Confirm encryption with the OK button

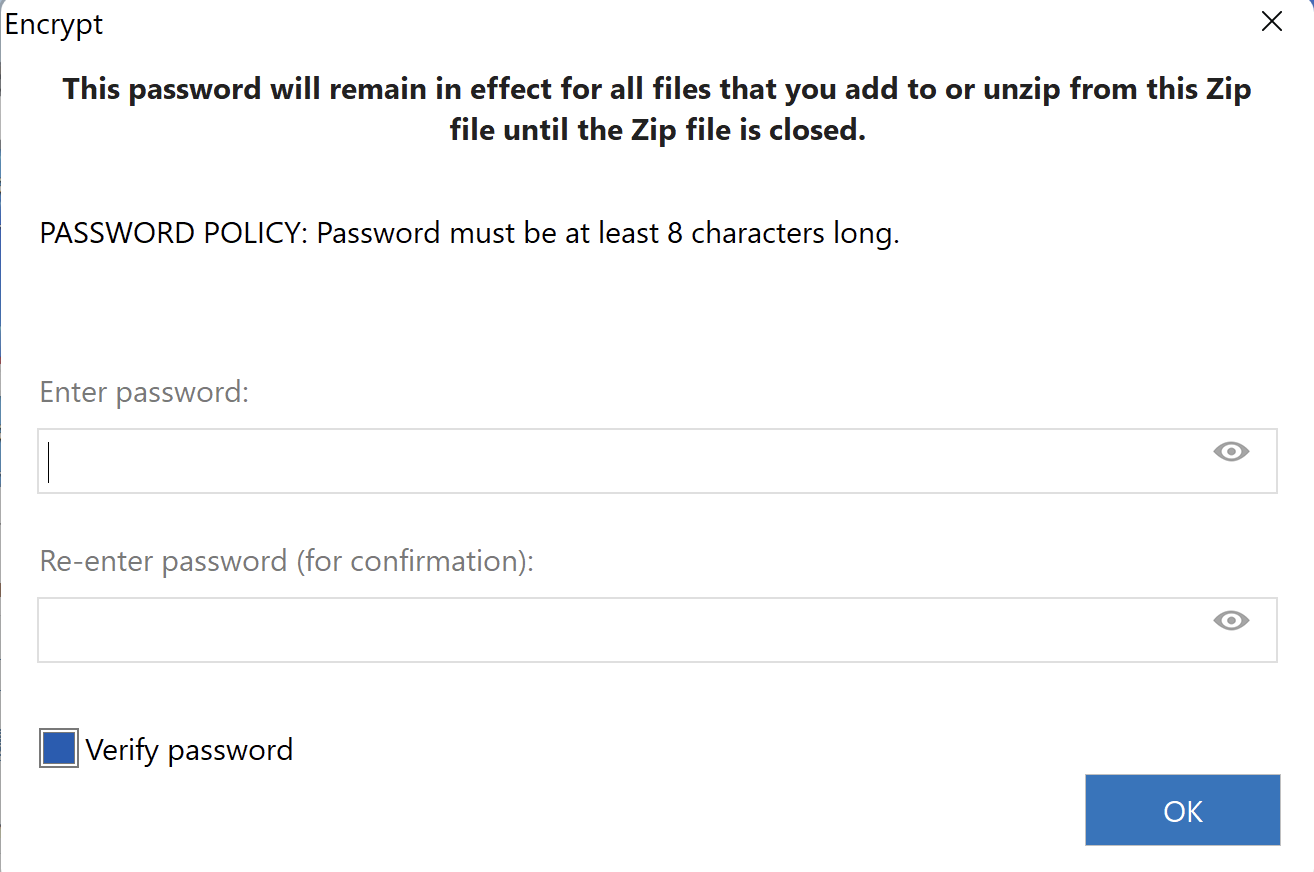(1182, 810)
